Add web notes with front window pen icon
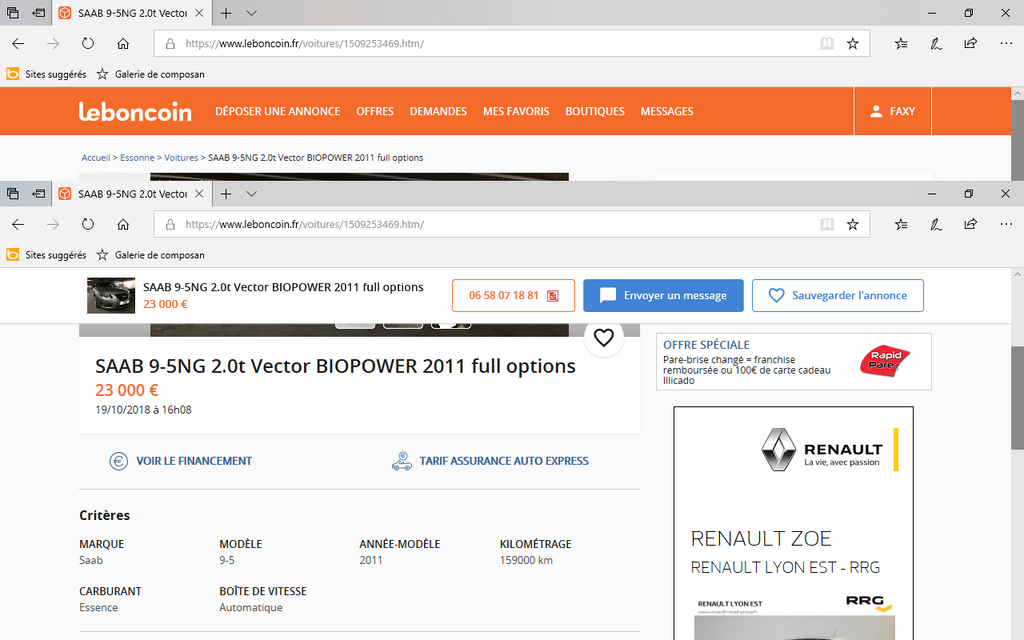 pos(936,225)
